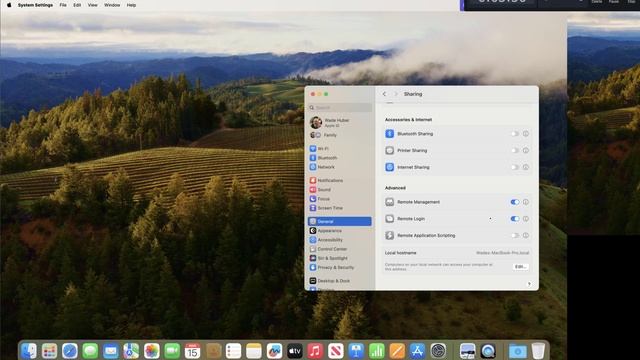This screenshot has height=360, width=640.
Task: Show info for Remote Application Scripting
Action: (526, 235)
